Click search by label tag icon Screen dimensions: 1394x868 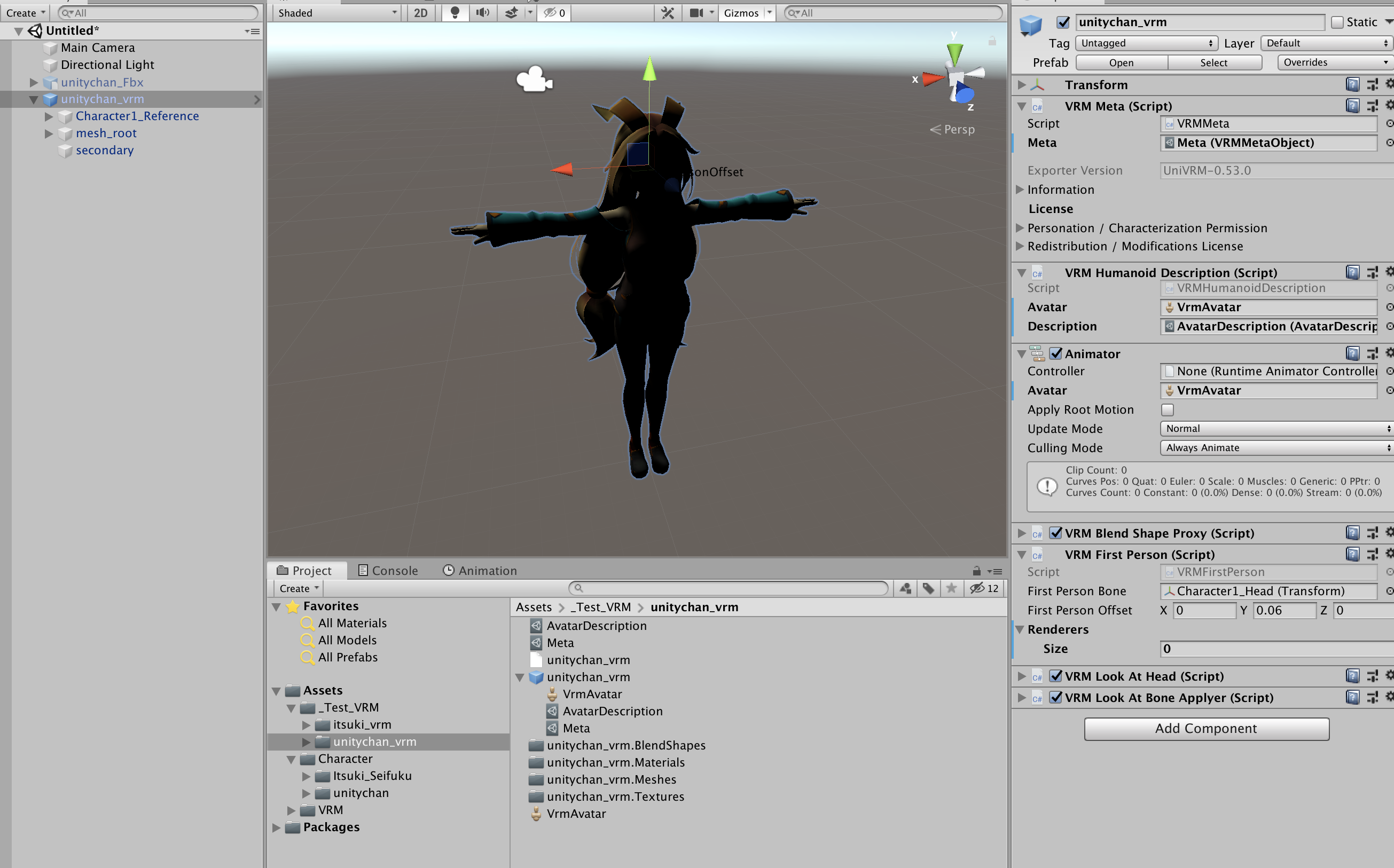pos(928,588)
